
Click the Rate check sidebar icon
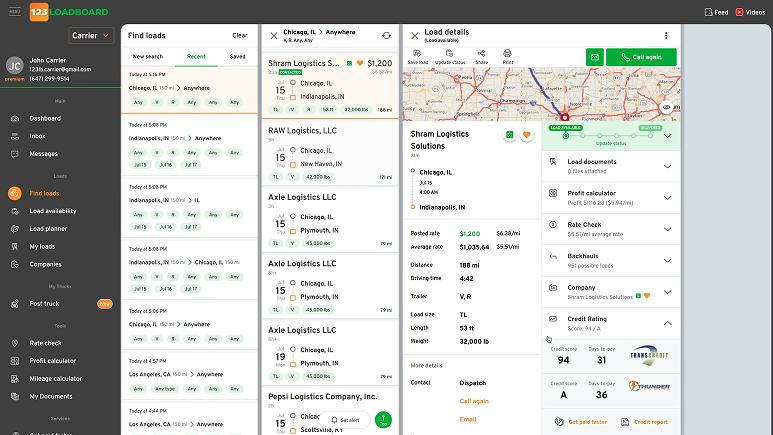point(15,343)
